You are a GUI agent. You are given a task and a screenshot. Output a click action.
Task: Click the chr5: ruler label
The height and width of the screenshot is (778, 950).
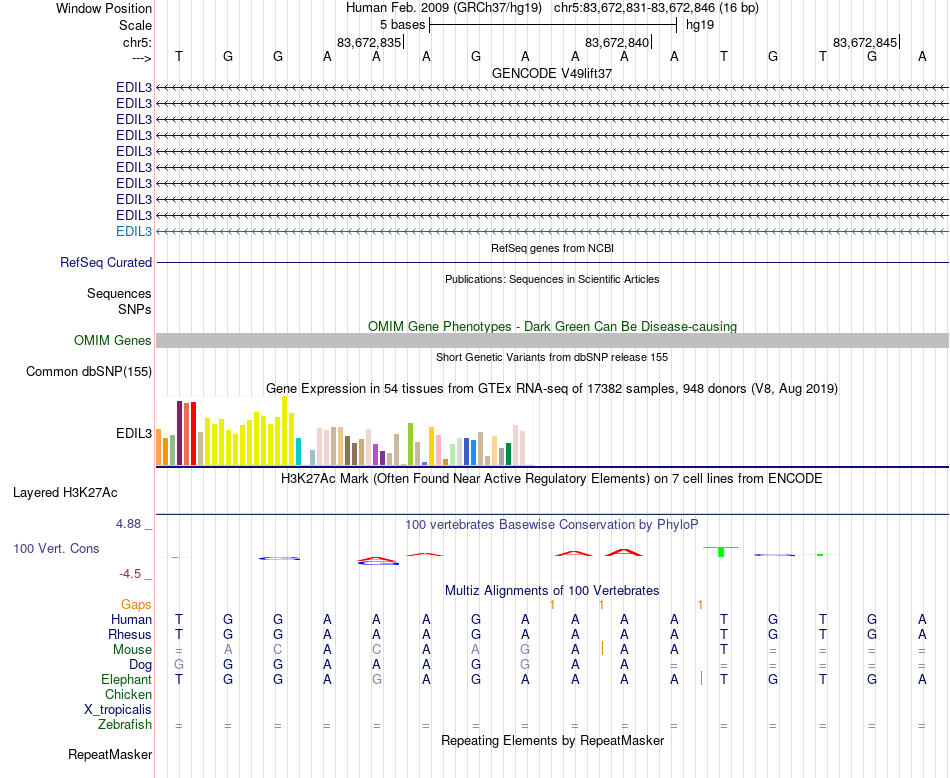[137, 42]
